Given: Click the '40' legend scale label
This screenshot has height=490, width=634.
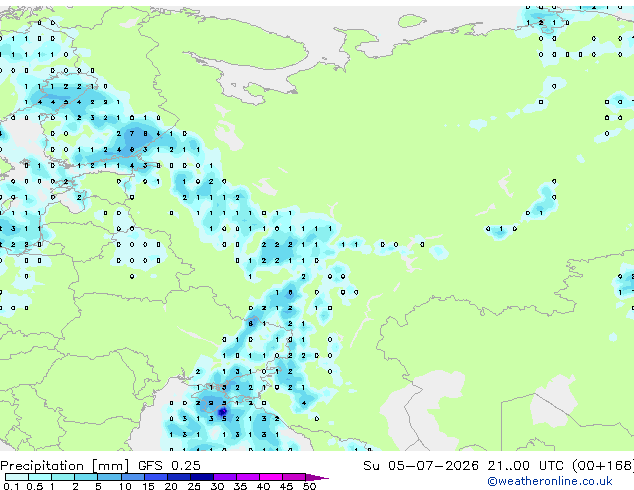Looking at the screenshot, I should point(263,486).
